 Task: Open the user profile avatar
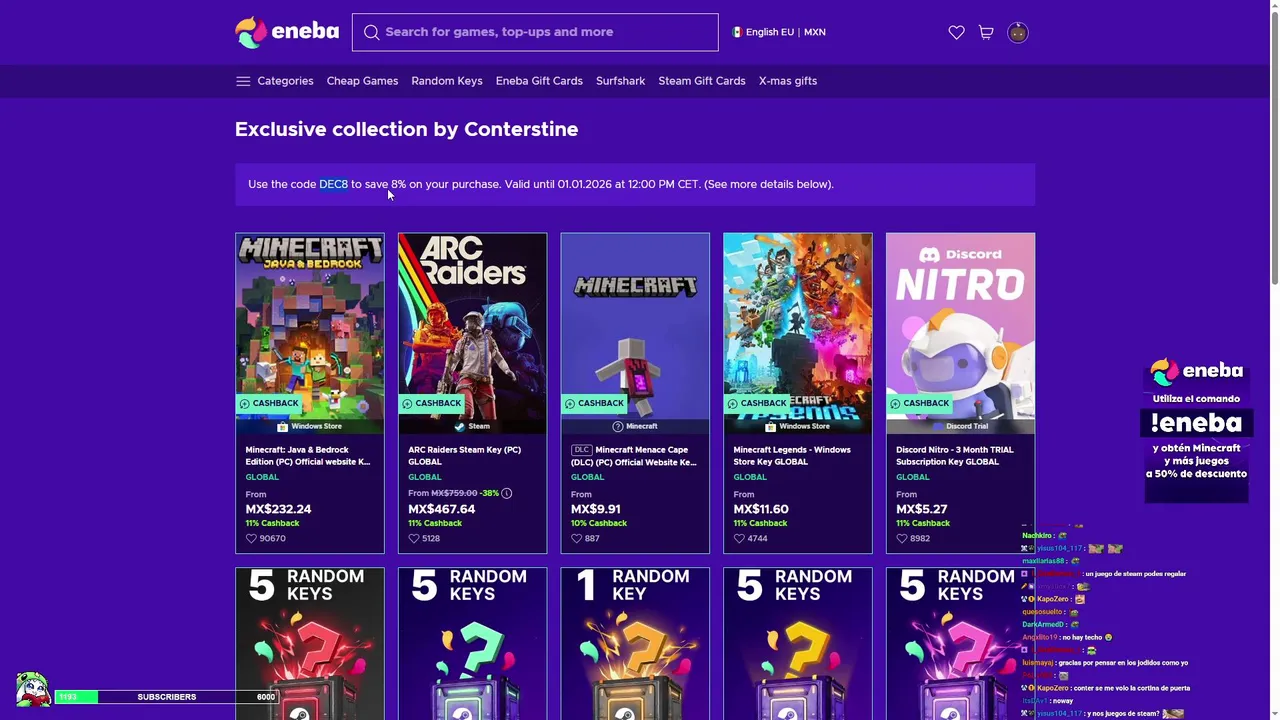(1017, 32)
